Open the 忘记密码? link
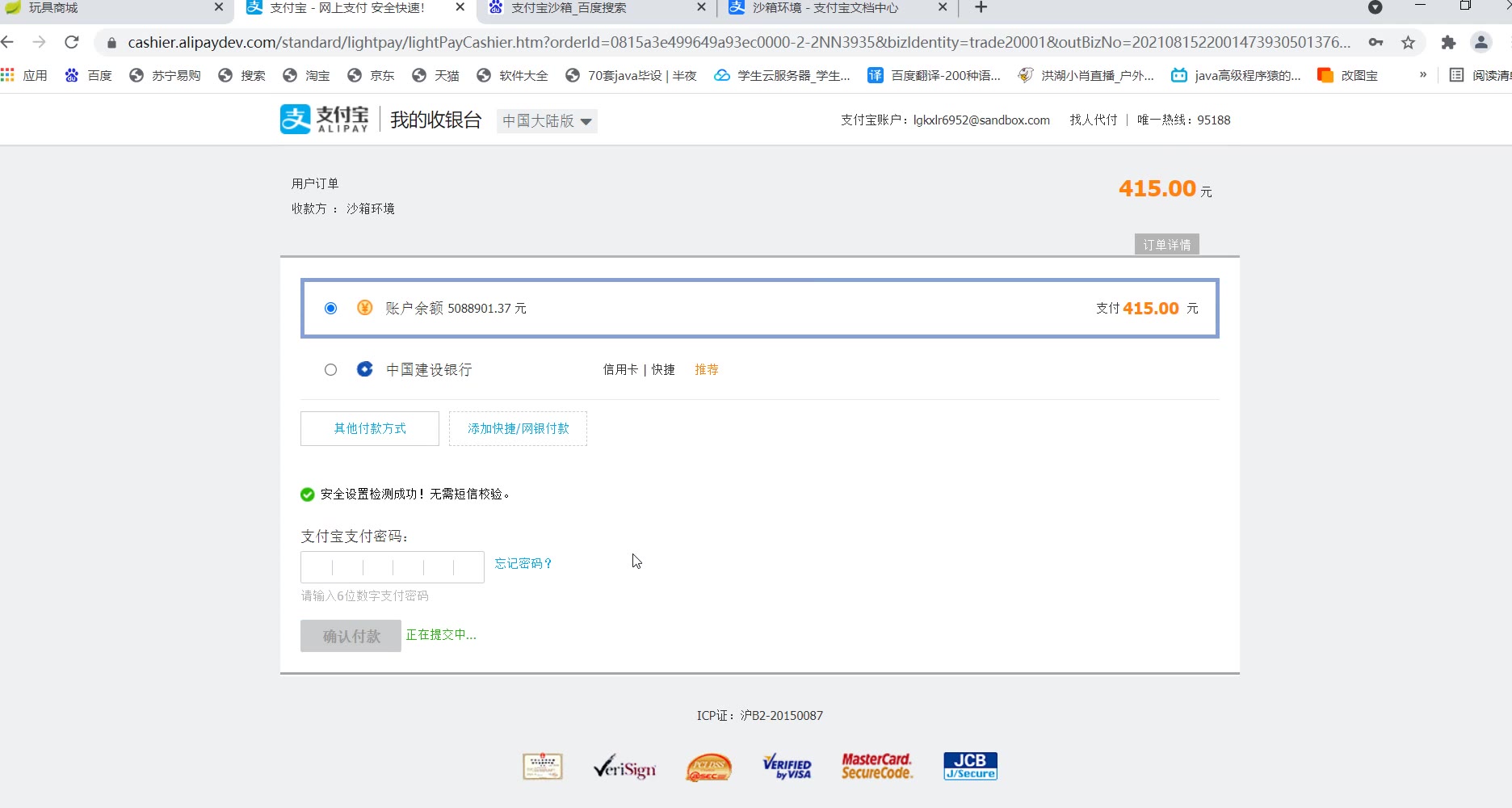 (x=523, y=563)
